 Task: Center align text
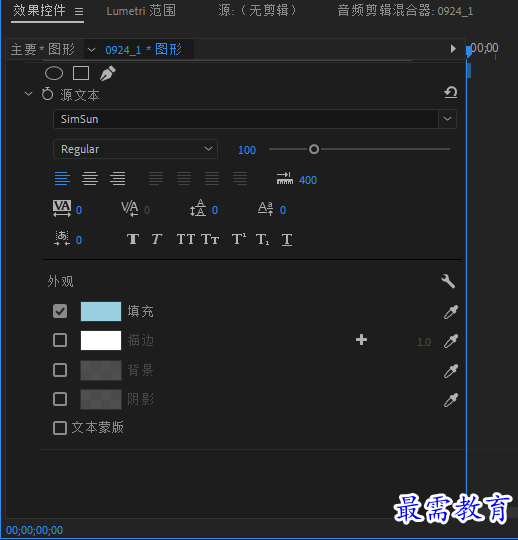tap(90, 179)
